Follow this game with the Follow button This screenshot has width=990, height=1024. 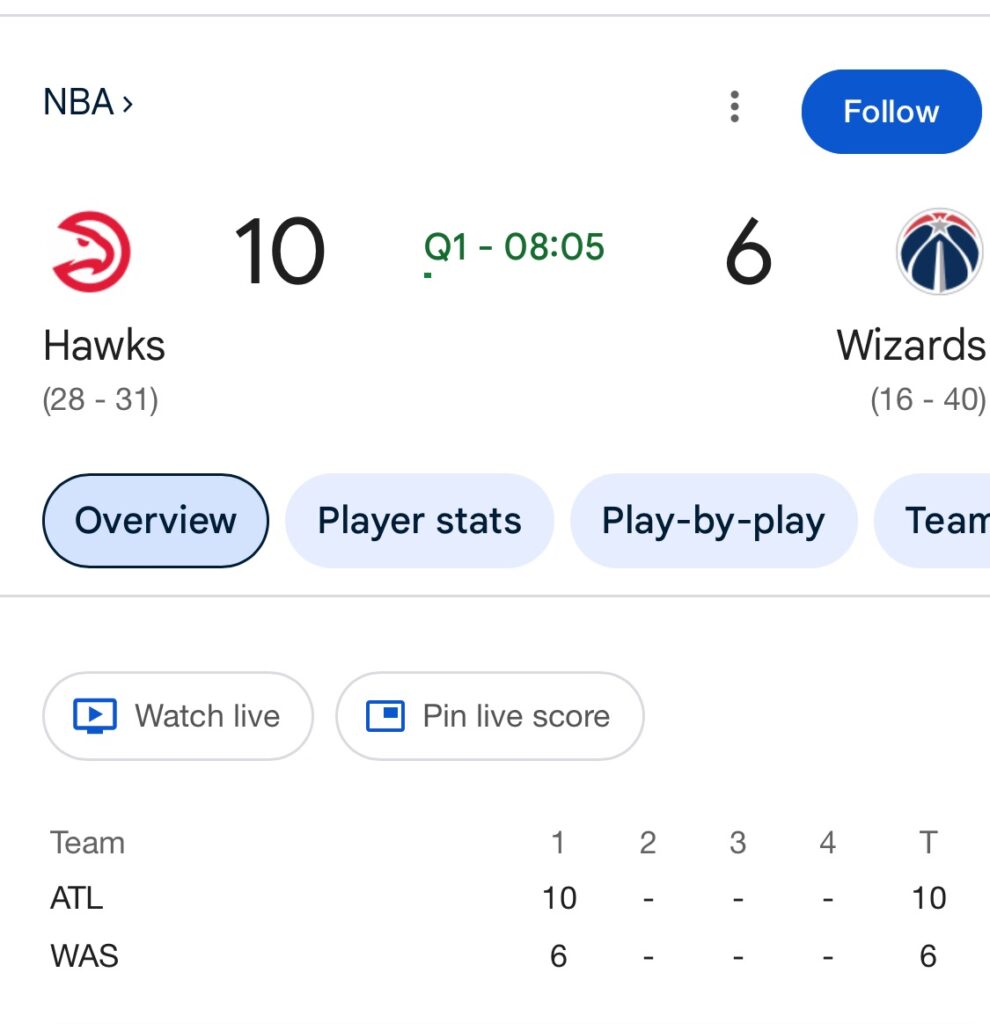tap(890, 111)
